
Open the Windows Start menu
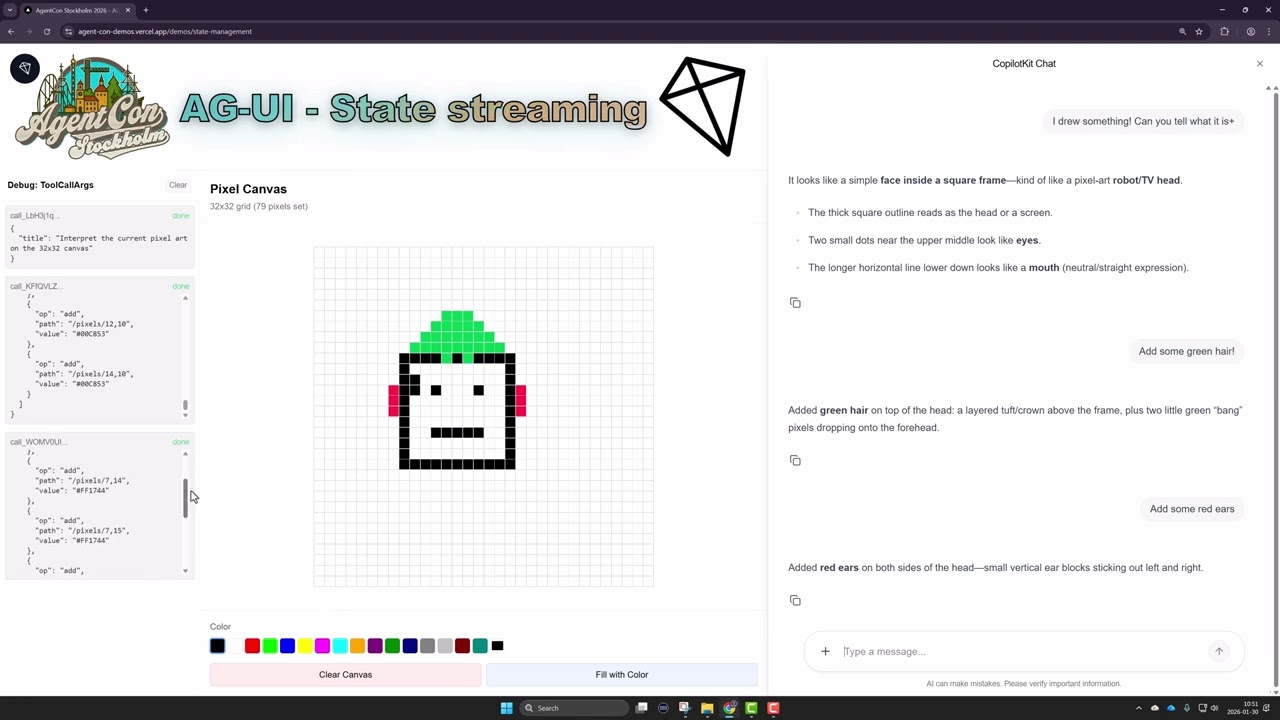(506, 708)
